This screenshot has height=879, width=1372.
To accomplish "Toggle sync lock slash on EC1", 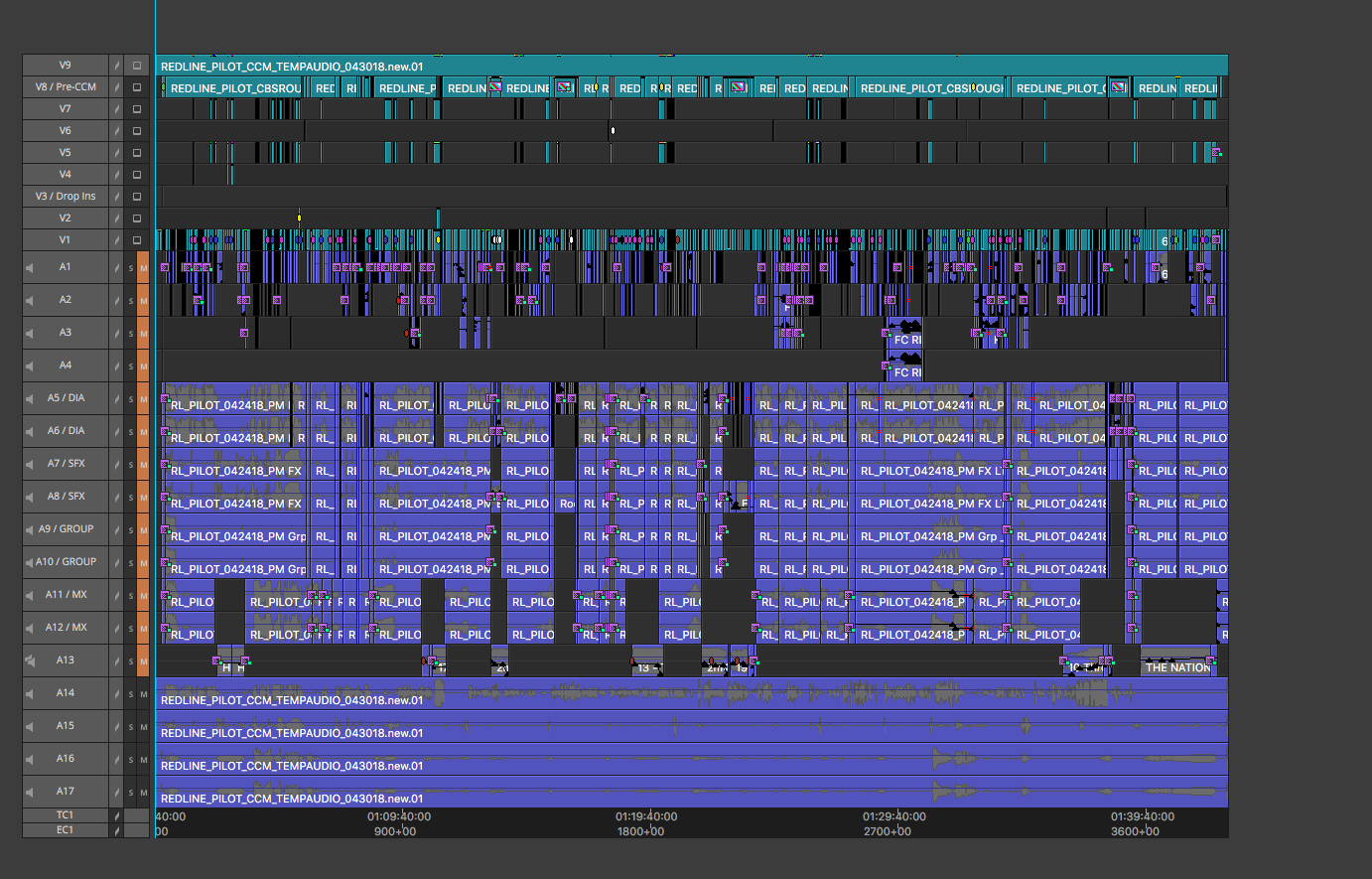I will [x=116, y=830].
